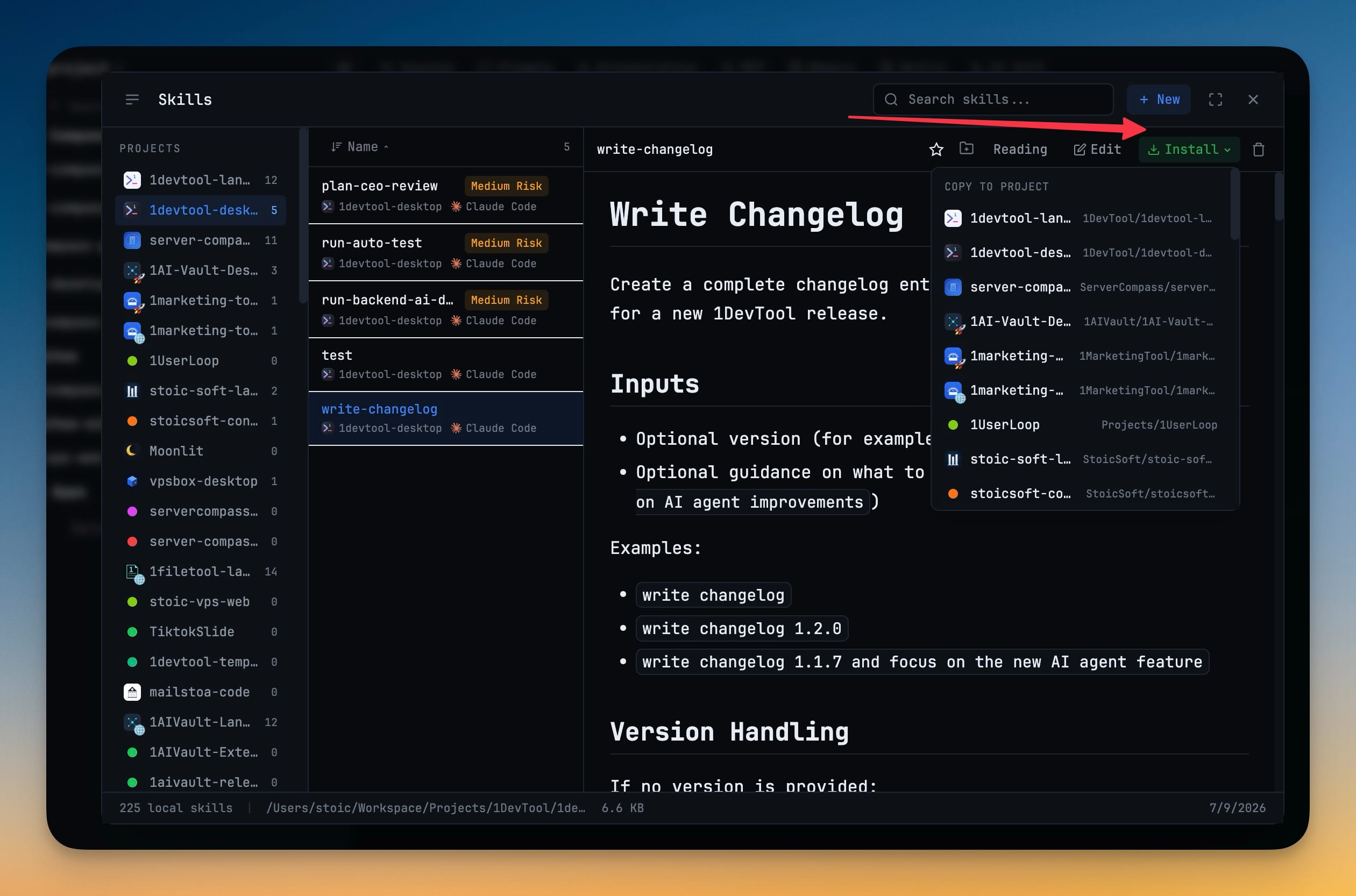Open the test skill
Screen dimensions: 1356x896
click(446, 365)
